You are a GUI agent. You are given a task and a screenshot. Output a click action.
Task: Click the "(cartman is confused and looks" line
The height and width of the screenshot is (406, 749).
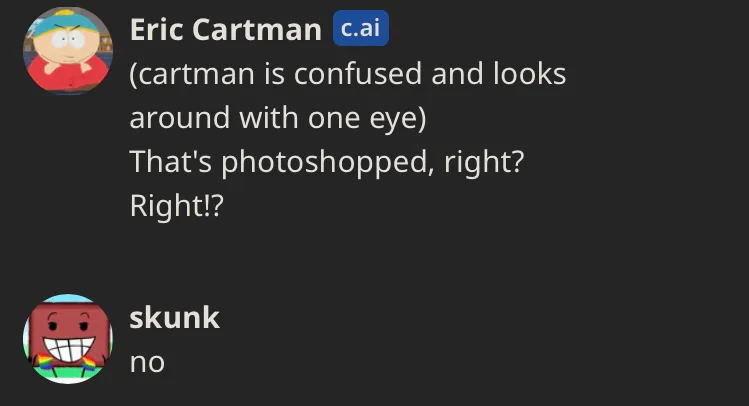tap(348, 74)
